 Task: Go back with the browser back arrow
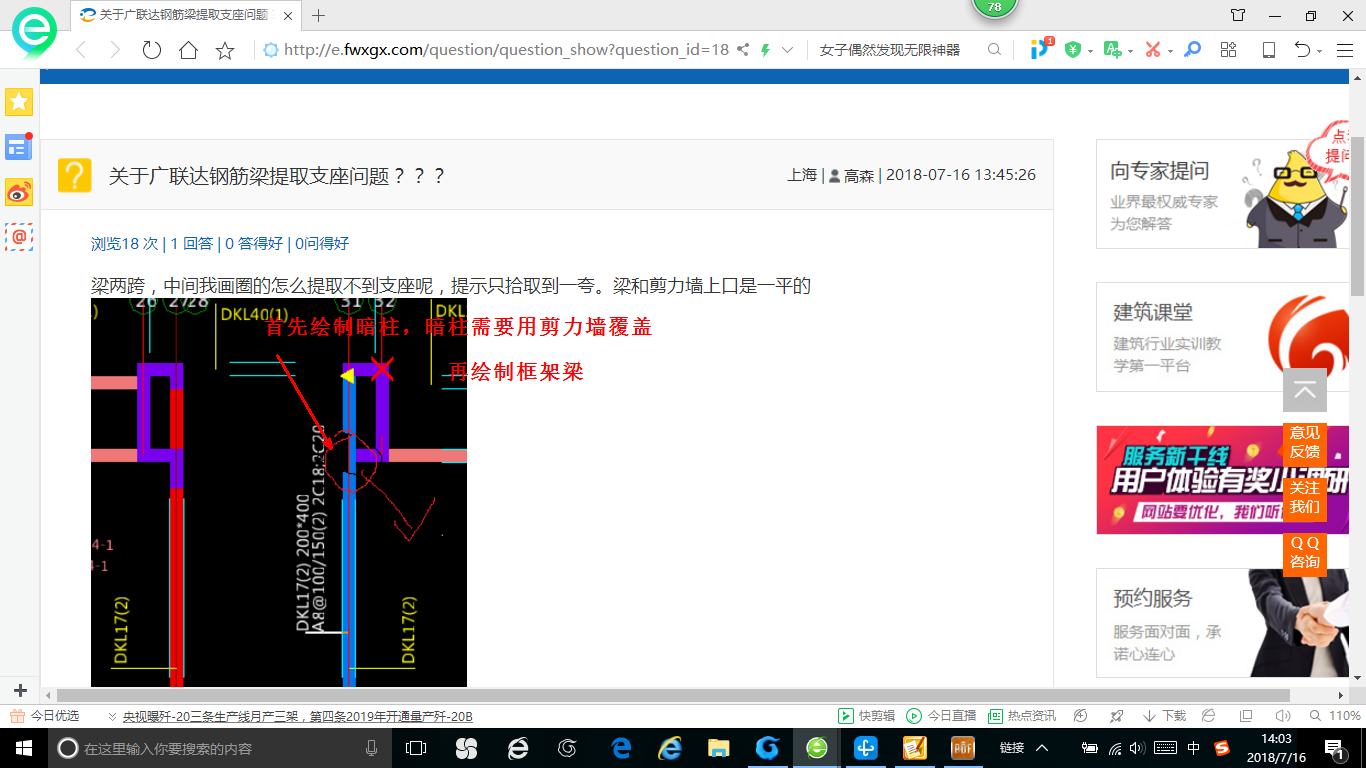(81, 50)
